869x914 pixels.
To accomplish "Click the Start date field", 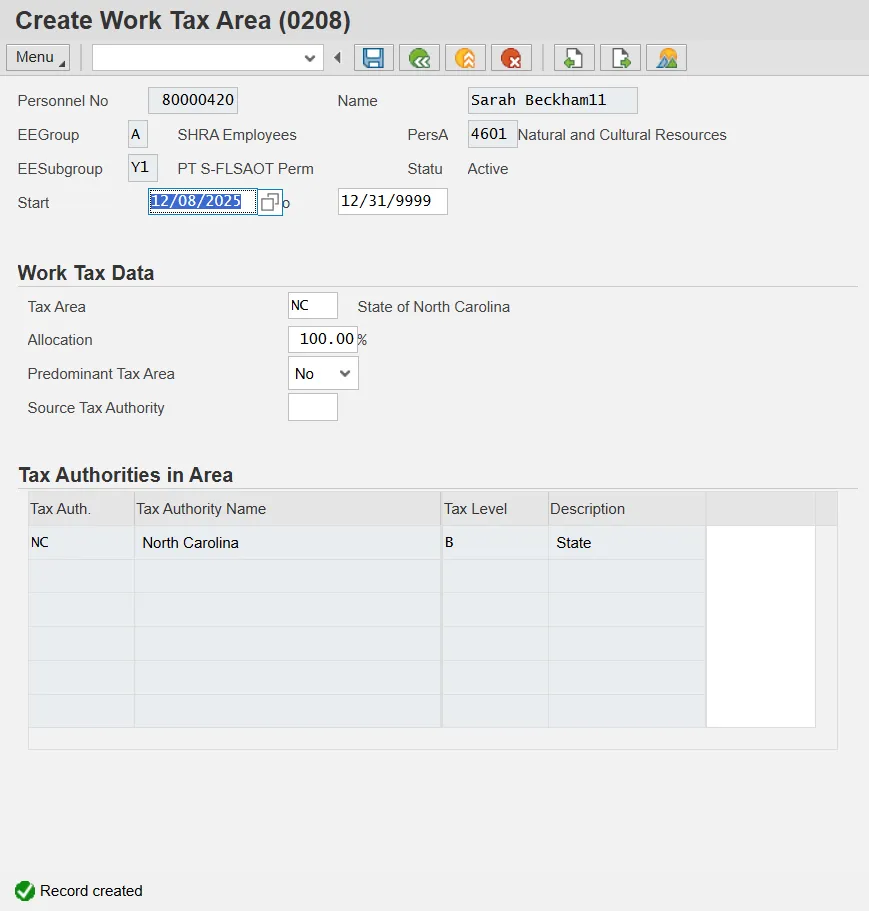I will pyautogui.click(x=201, y=202).
